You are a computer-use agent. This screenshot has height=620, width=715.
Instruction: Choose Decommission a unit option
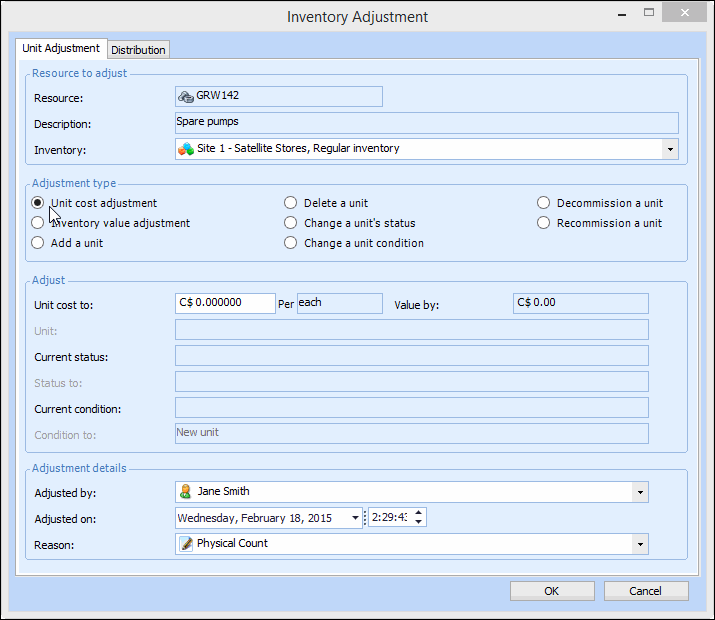[544, 203]
